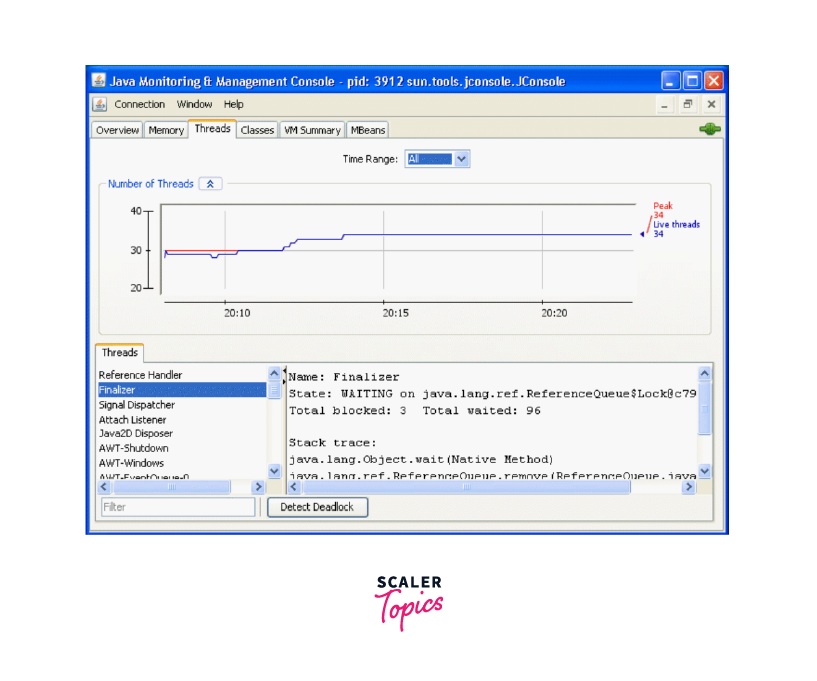Switch to the Memory tab
This screenshot has height=681, width=817.
click(166, 130)
